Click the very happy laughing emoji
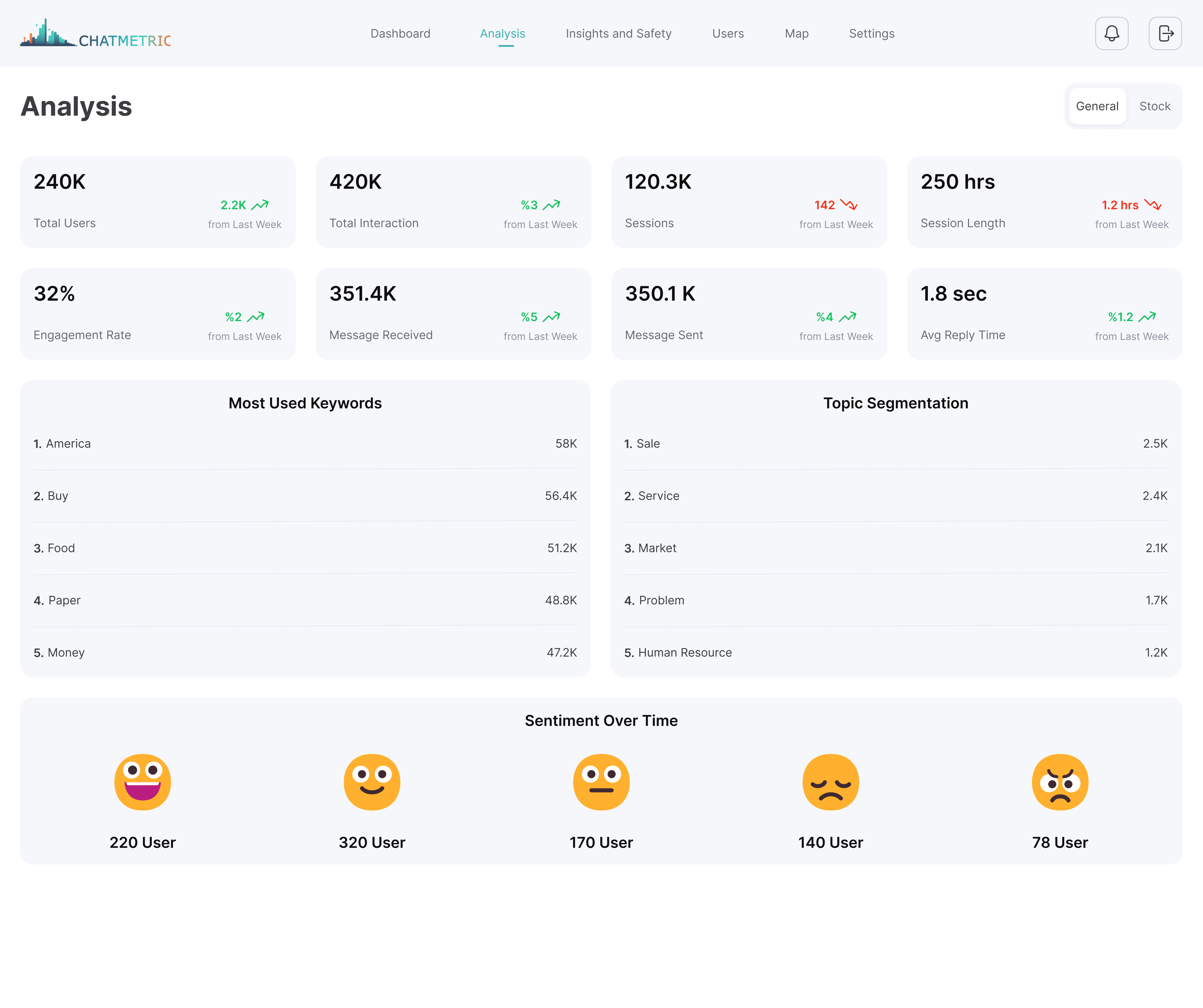This screenshot has height=1008, width=1203. tap(143, 782)
